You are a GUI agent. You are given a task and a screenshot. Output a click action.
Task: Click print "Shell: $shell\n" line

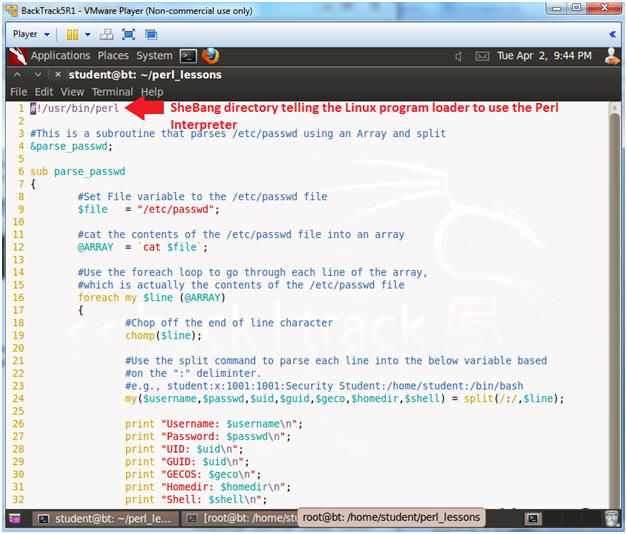(196, 500)
